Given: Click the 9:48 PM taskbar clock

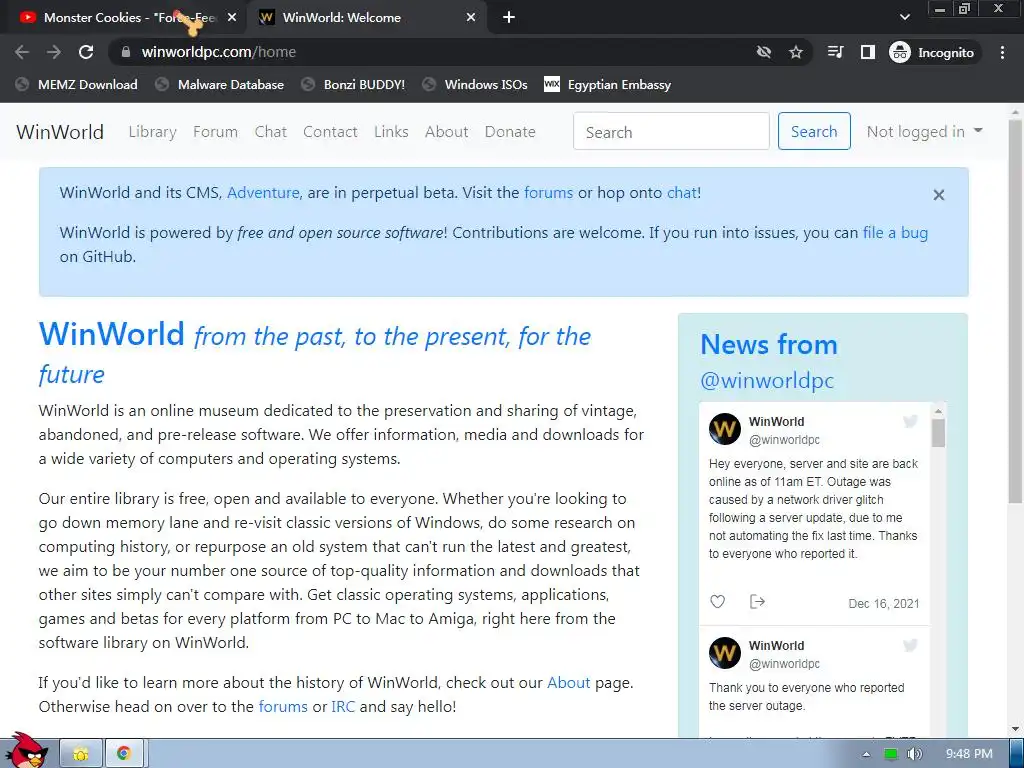Looking at the screenshot, I should pyautogui.click(x=969, y=754).
